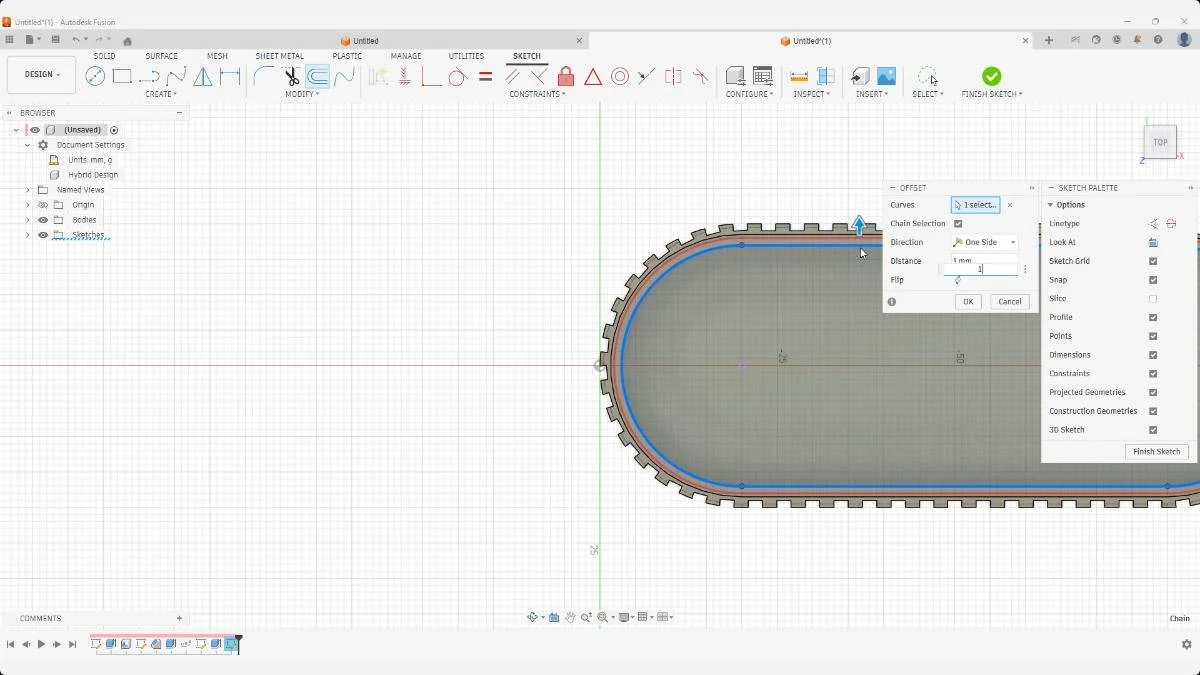Select the Line tool in Create section
The height and width of the screenshot is (675, 1200).
pyautogui.click(x=150, y=76)
